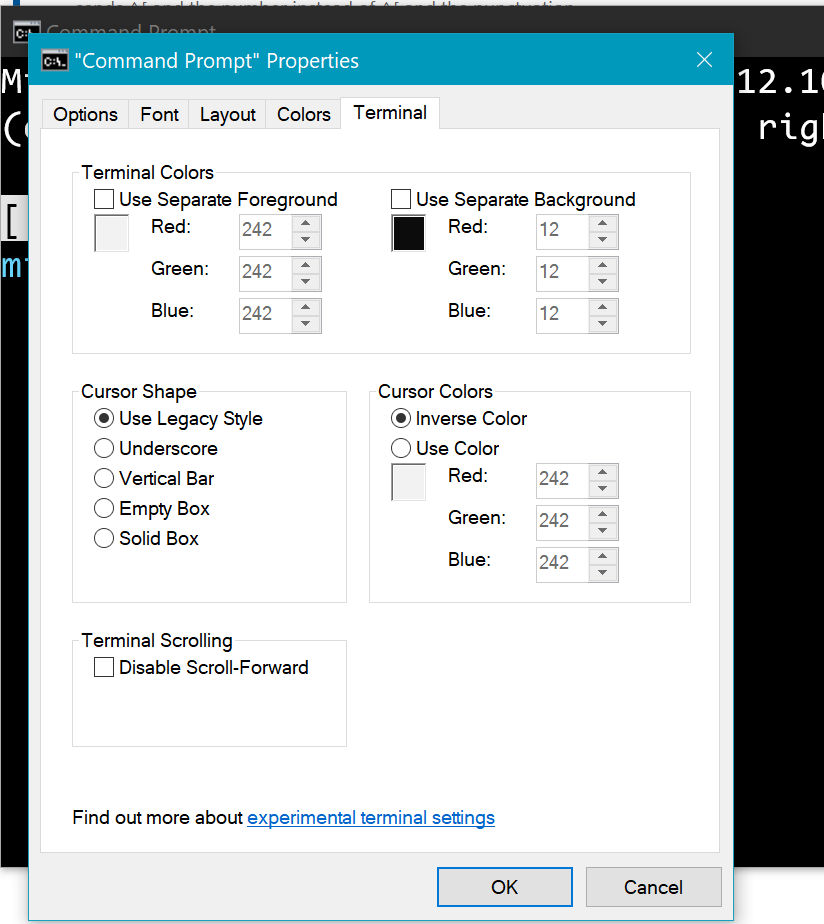The height and width of the screenshot is (924, 824).
Task: Open the Layout tab
Action: (228, 114)
